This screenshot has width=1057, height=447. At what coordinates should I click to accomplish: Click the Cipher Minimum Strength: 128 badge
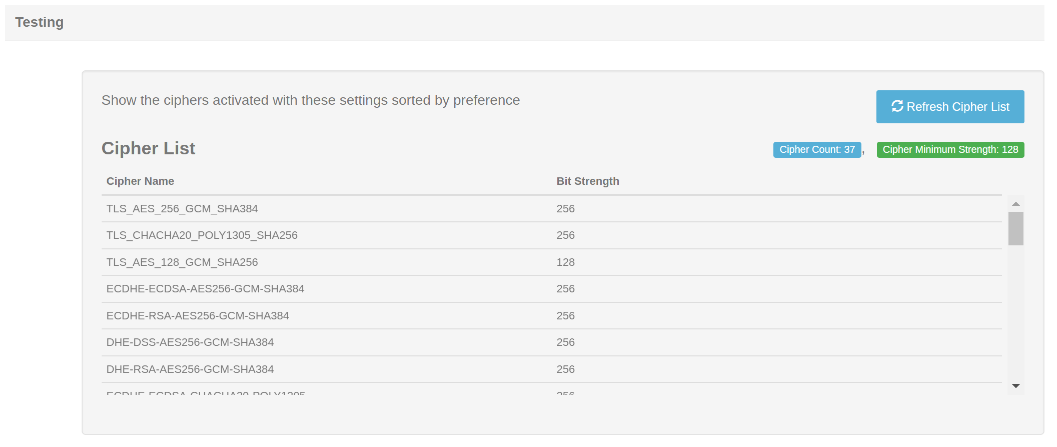click(x=950, y=150)
